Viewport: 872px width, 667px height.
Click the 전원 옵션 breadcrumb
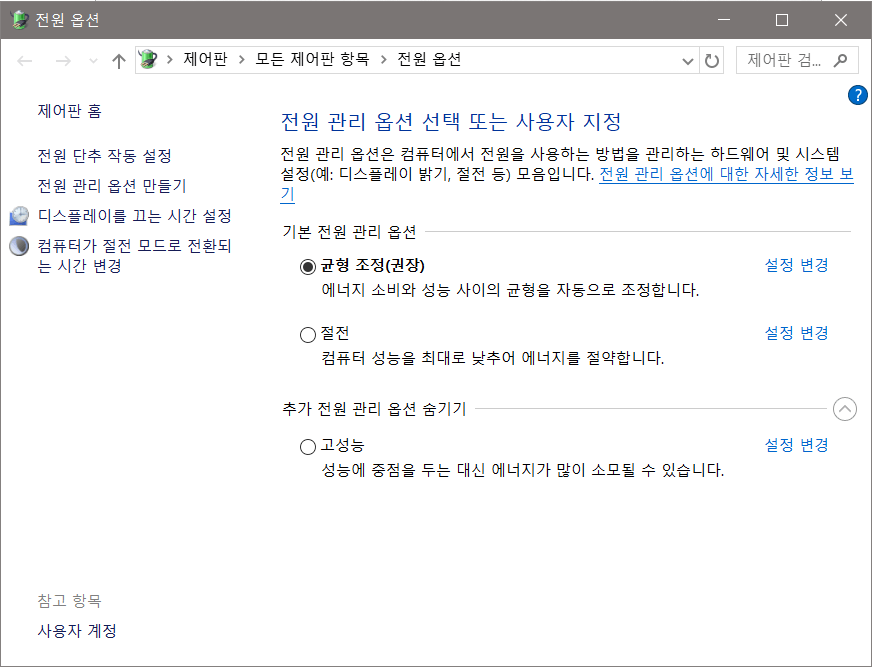429,59
